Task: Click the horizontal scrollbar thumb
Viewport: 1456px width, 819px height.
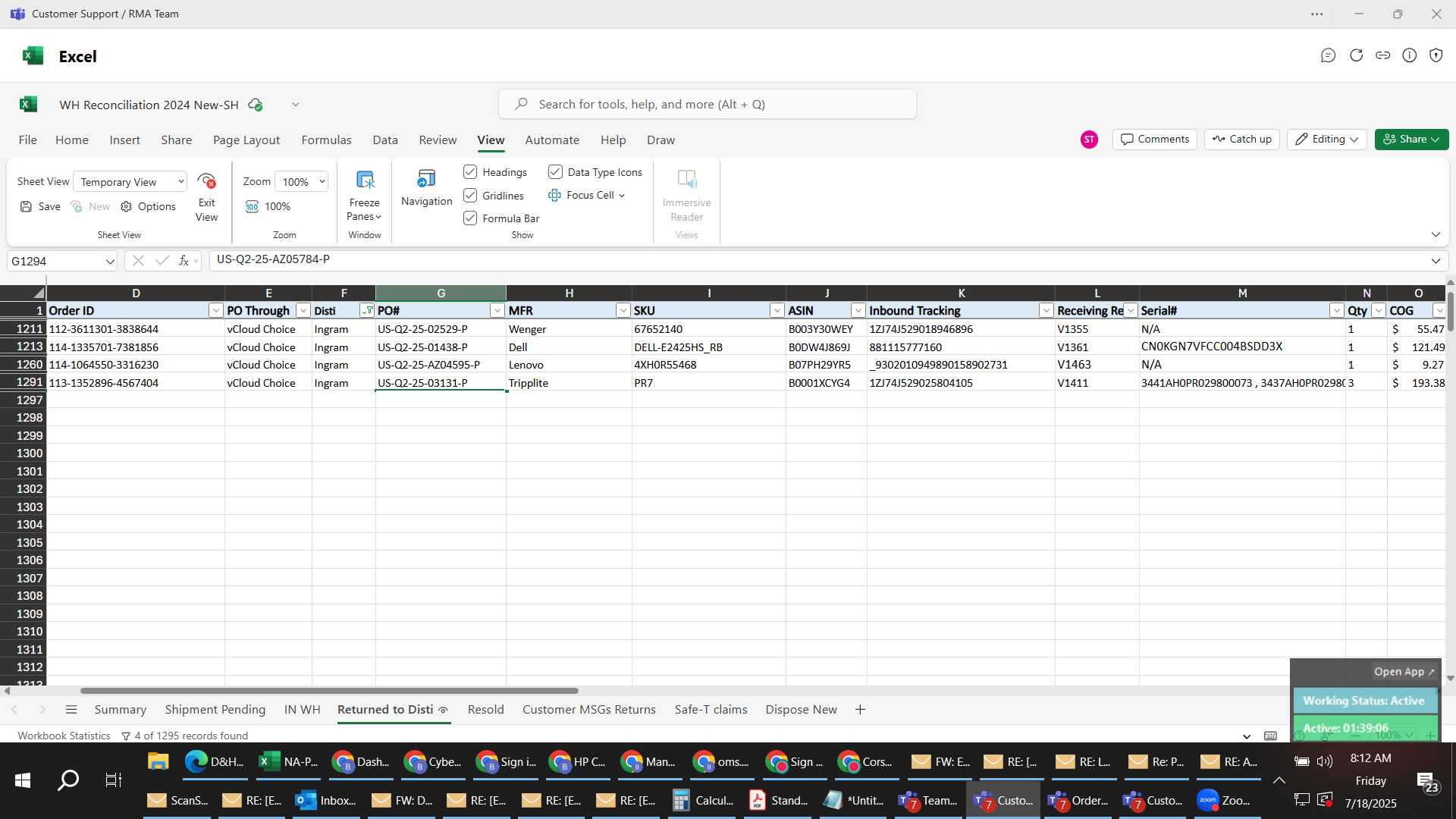Action: point(329,691)
